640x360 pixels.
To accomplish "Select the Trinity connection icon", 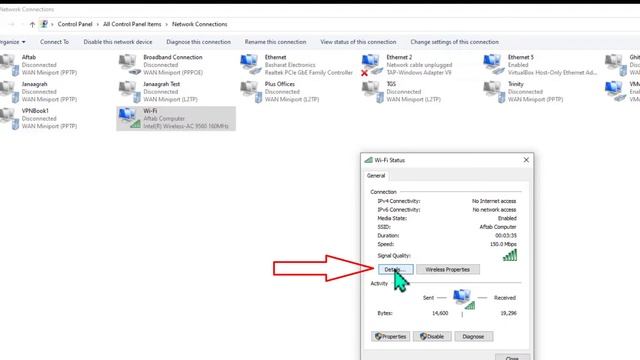I will (x=494, y=92).
